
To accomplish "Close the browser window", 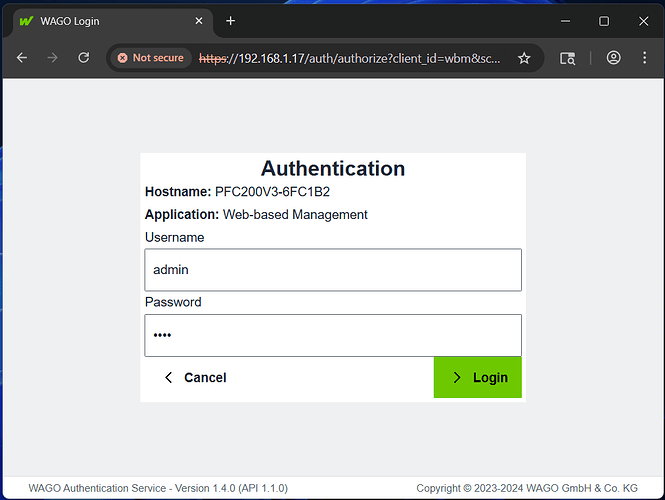I will tap(643, 21).
